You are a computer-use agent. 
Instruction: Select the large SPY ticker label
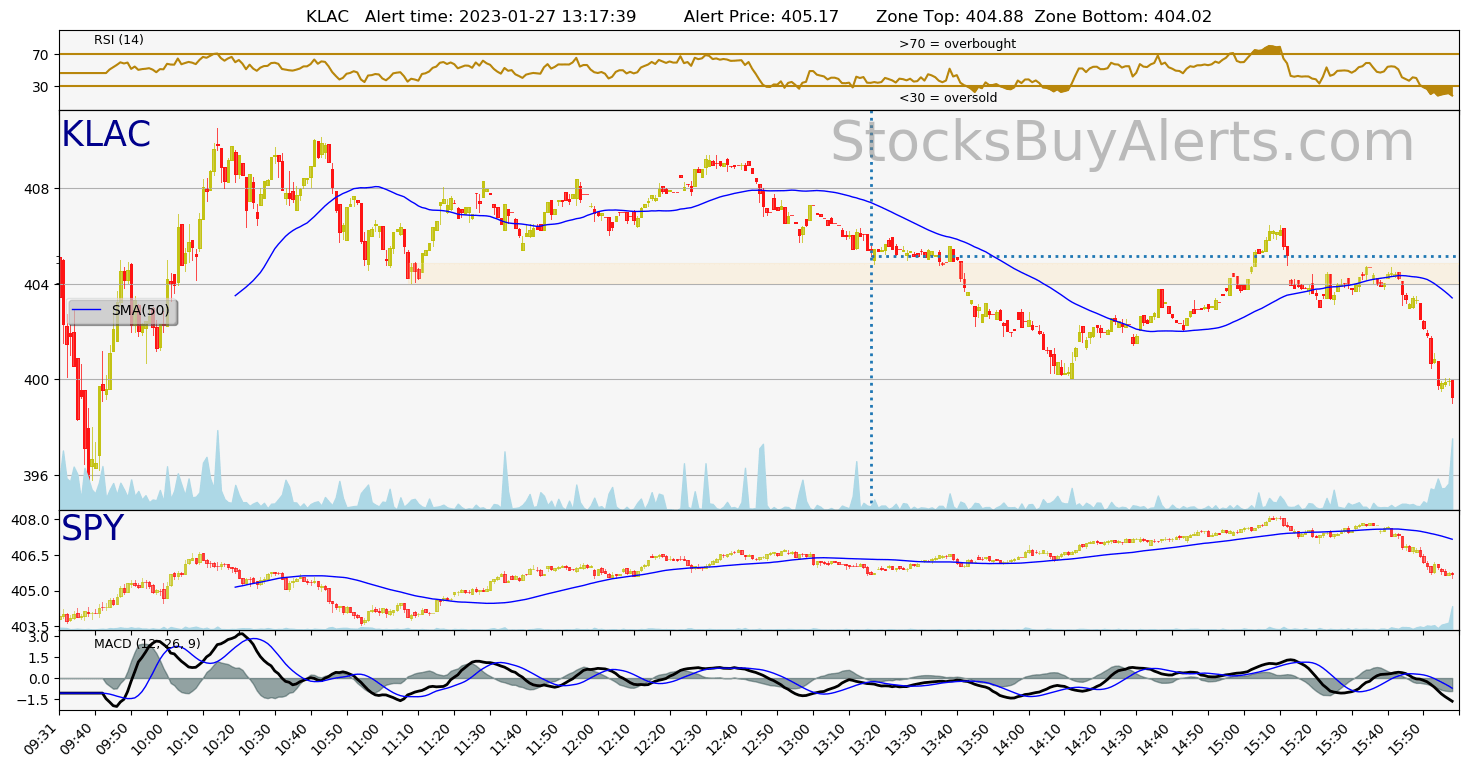click(x=93, y=529)
